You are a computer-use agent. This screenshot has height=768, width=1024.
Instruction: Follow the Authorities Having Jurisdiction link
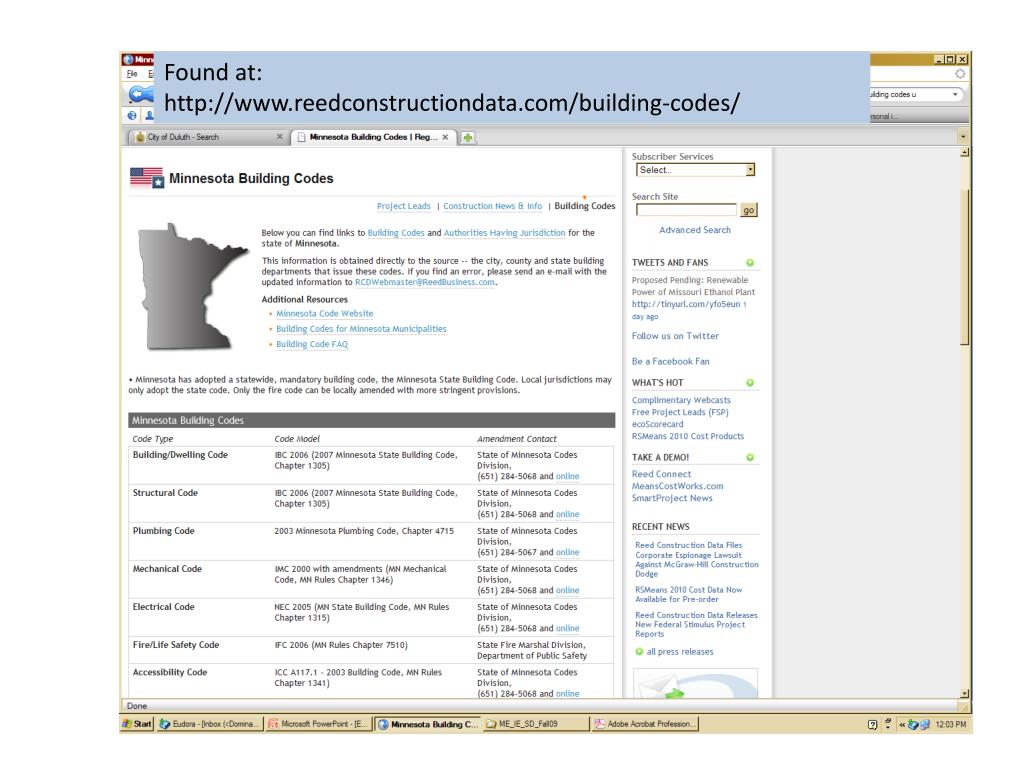(x=504, y=232)
